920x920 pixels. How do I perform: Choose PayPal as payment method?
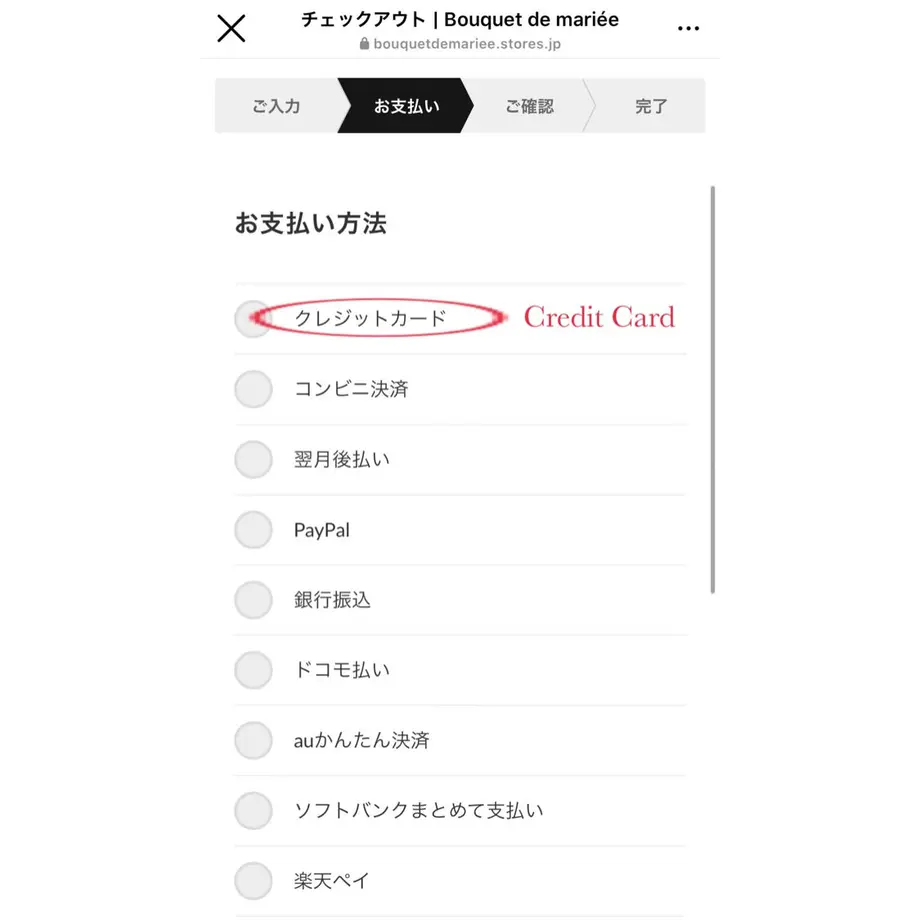pos(253,530)
